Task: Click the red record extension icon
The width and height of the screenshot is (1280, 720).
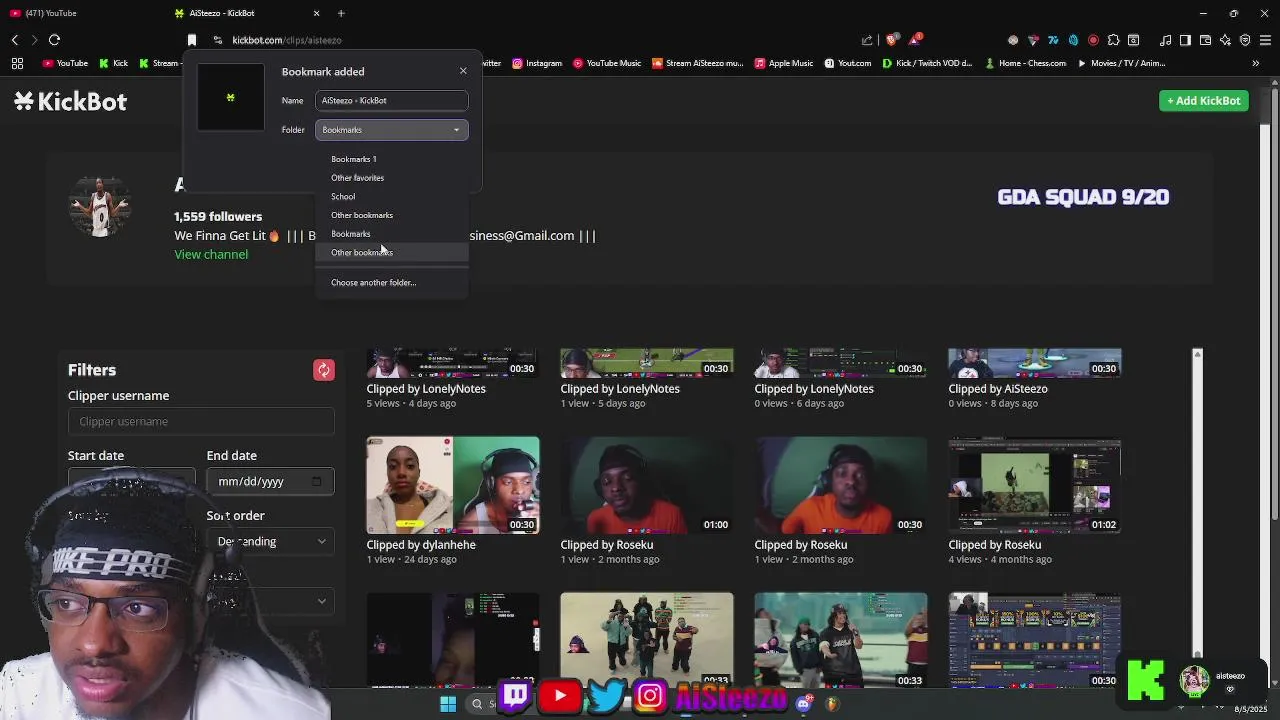Action: pyautogui.click(x=1093, y=40)
